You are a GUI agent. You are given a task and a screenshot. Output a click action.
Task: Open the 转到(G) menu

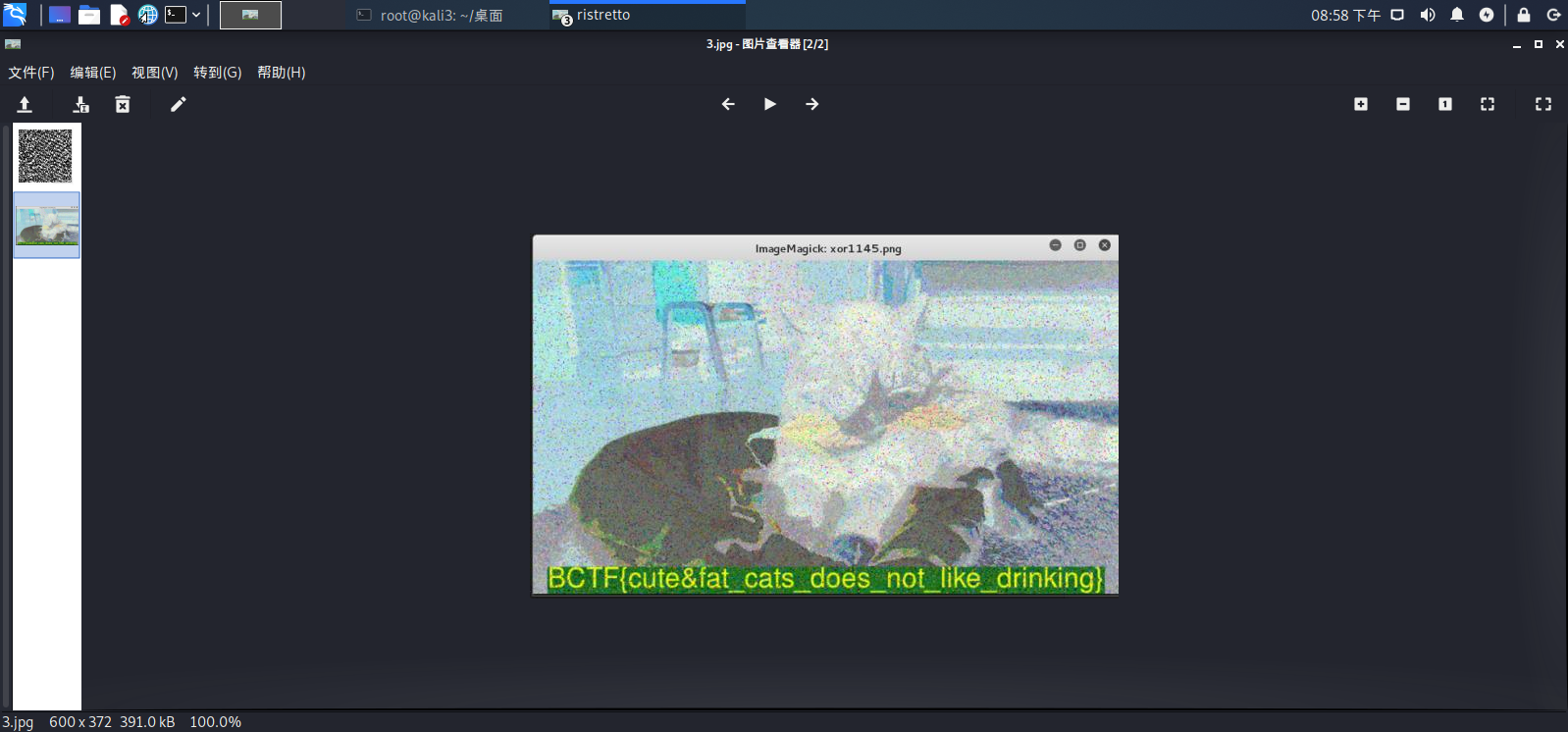[x=218, y=73]
